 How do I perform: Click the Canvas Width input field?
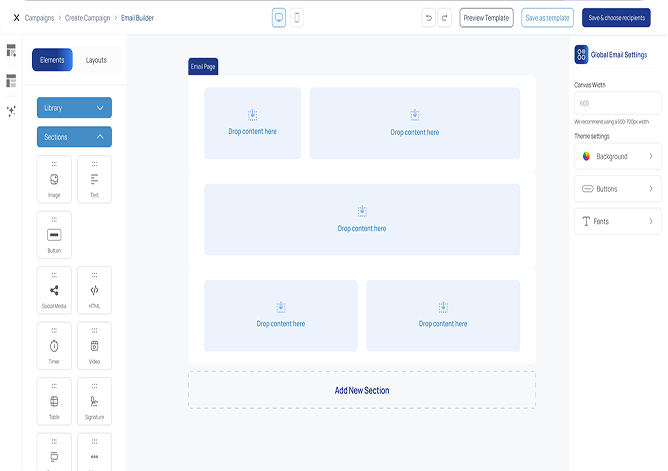click(618, 103)
